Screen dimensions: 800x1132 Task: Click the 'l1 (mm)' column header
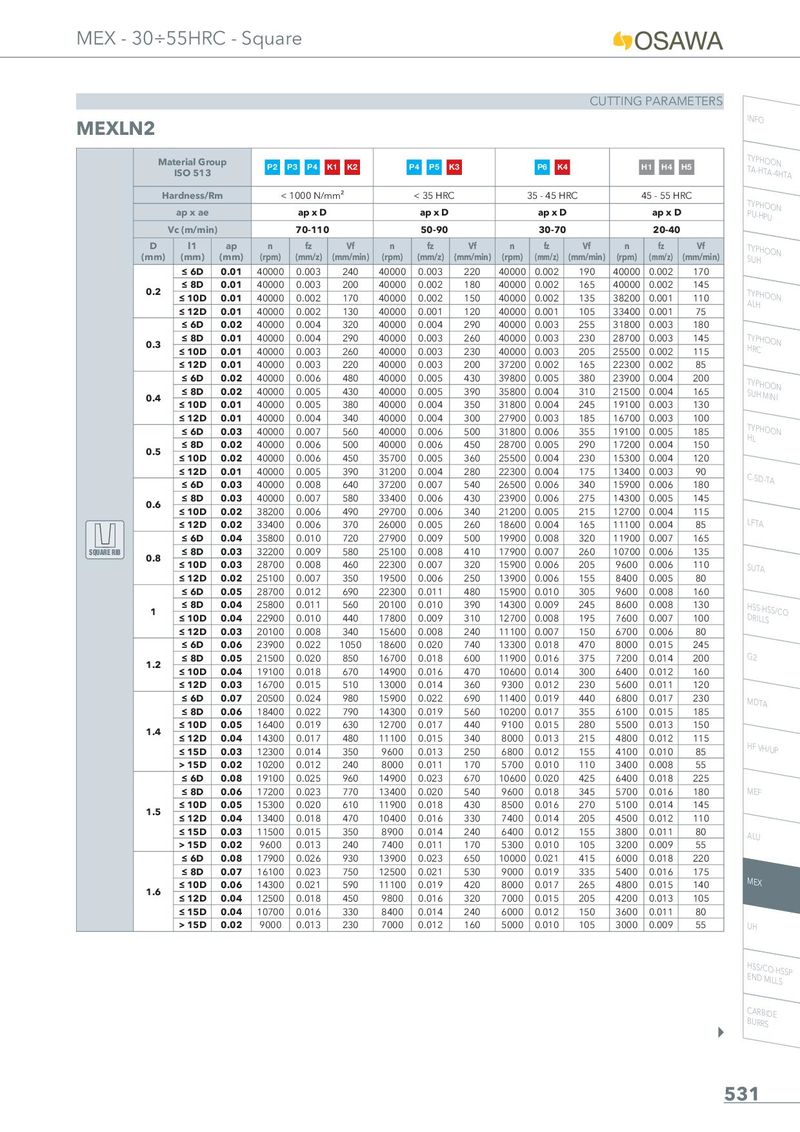point(192,251)
